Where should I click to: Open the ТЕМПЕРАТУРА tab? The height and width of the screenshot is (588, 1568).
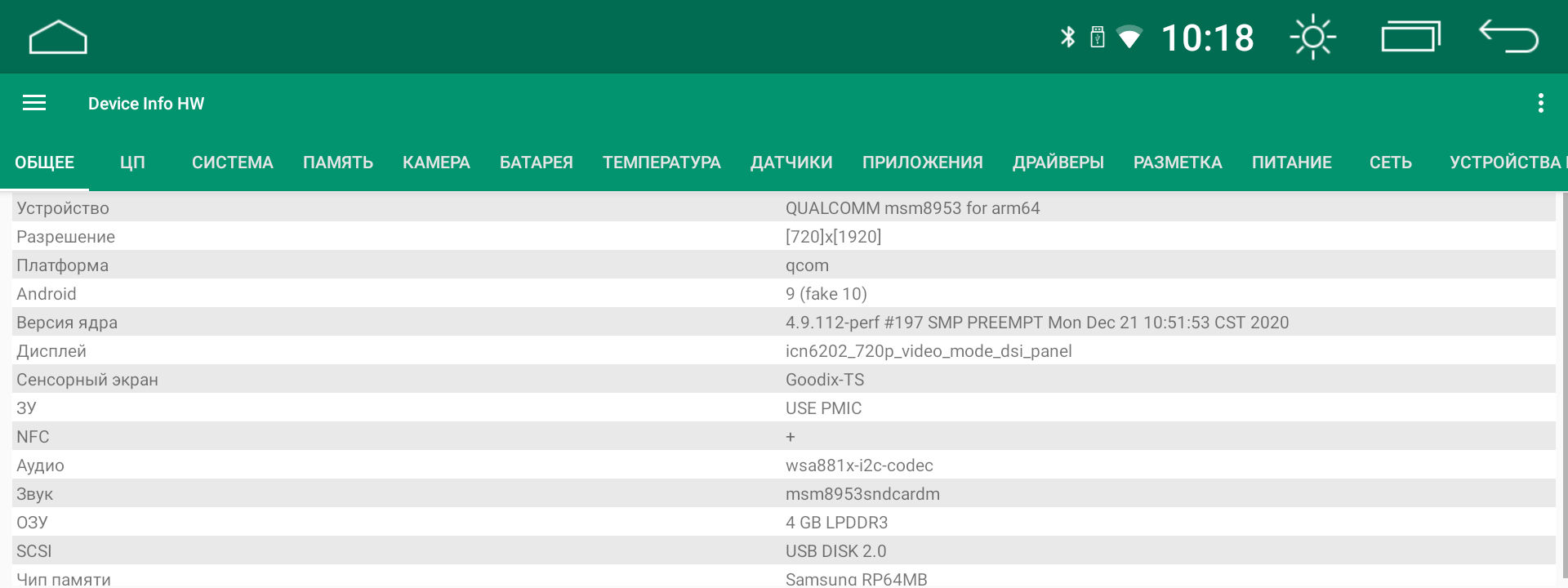coord(661,163)
